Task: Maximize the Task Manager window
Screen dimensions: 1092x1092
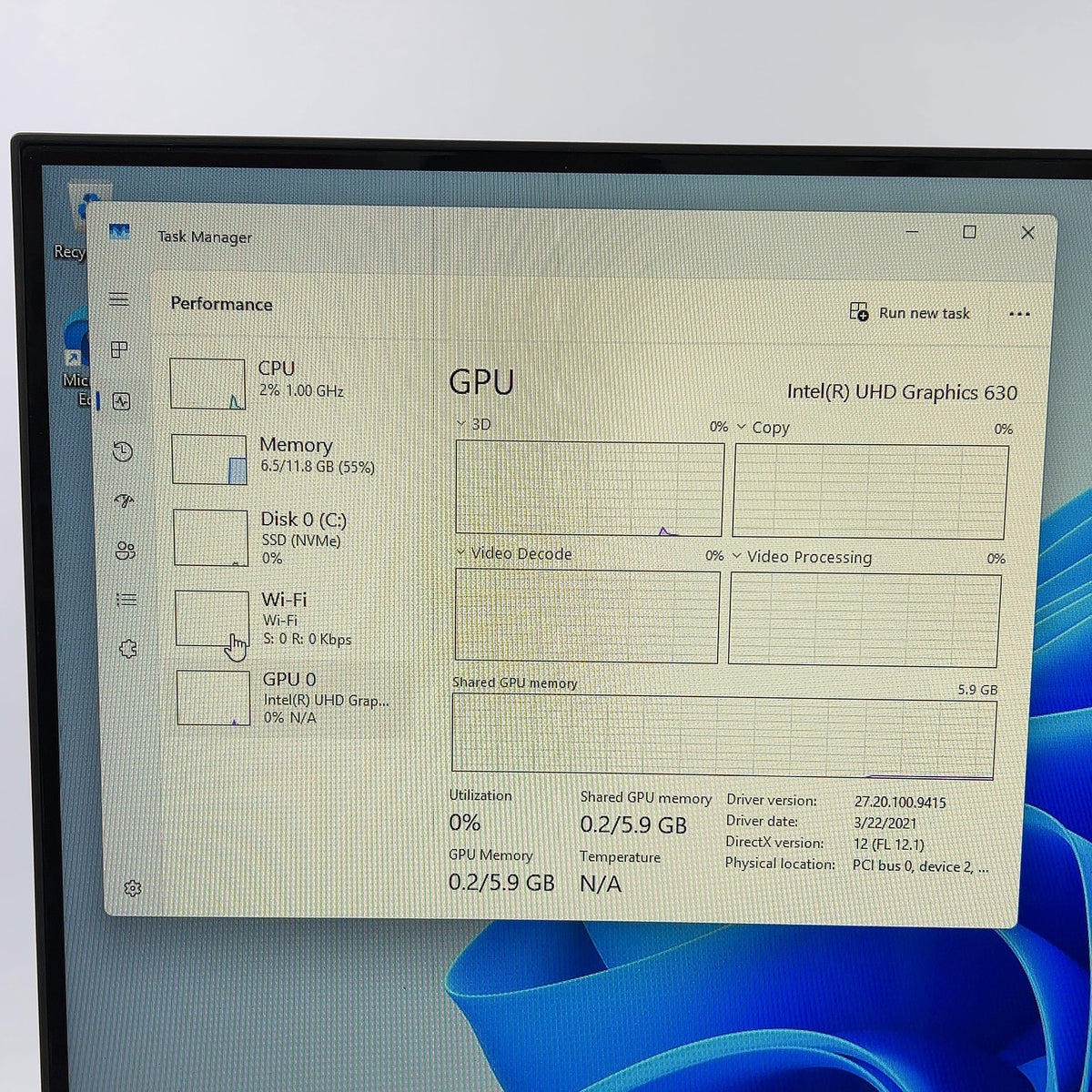Action: 970,232
